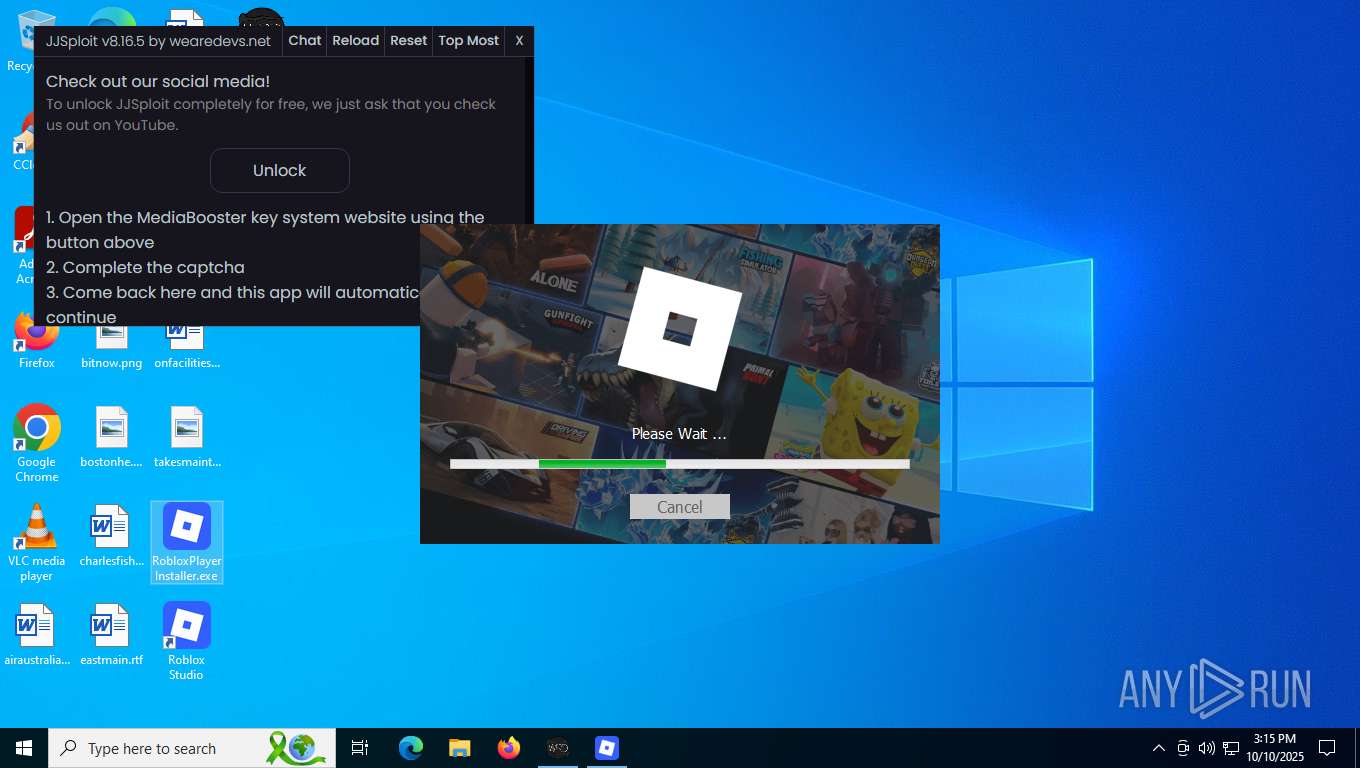Select the Roblox Studio desktop shortcut

(x=187, y=641)
